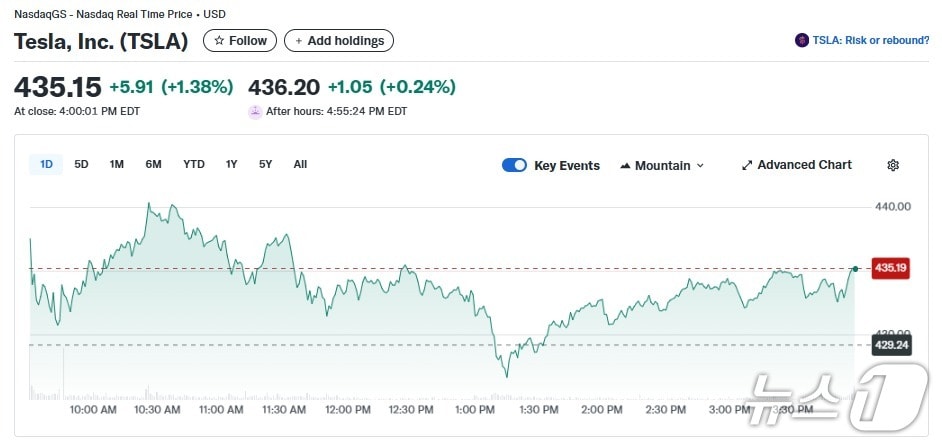Screen dimensions: 942x445
Task: Select the 1M time range
Action: [116, 164]
